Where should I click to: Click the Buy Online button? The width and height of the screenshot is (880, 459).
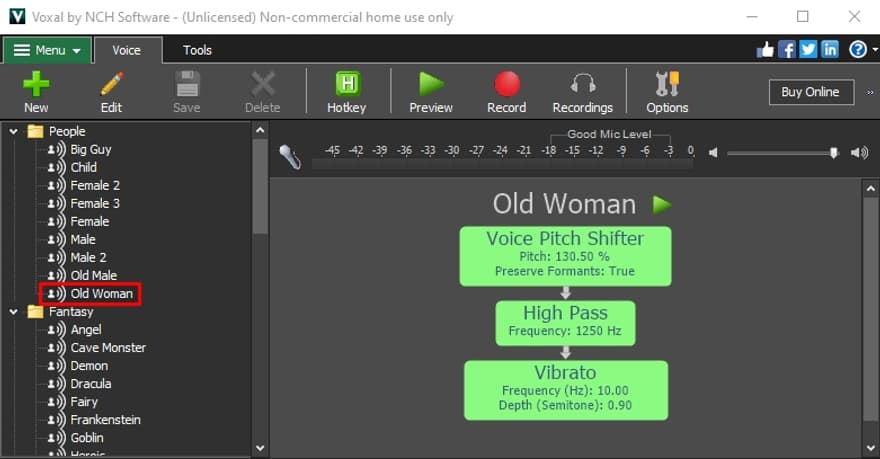pyautogui.click(x=810, y=92)
